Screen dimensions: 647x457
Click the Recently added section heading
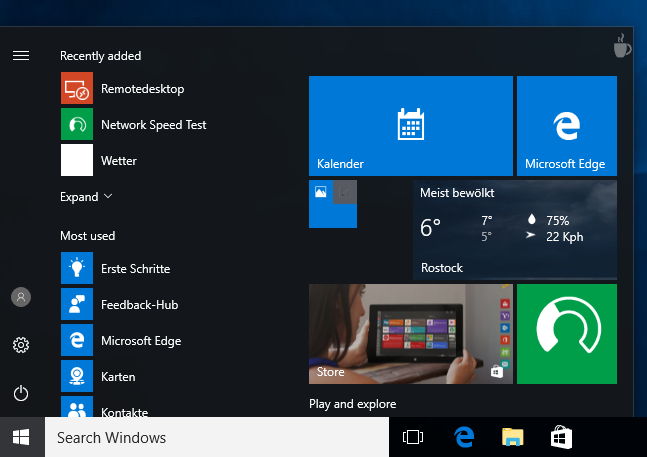click(x=101, y=56)
